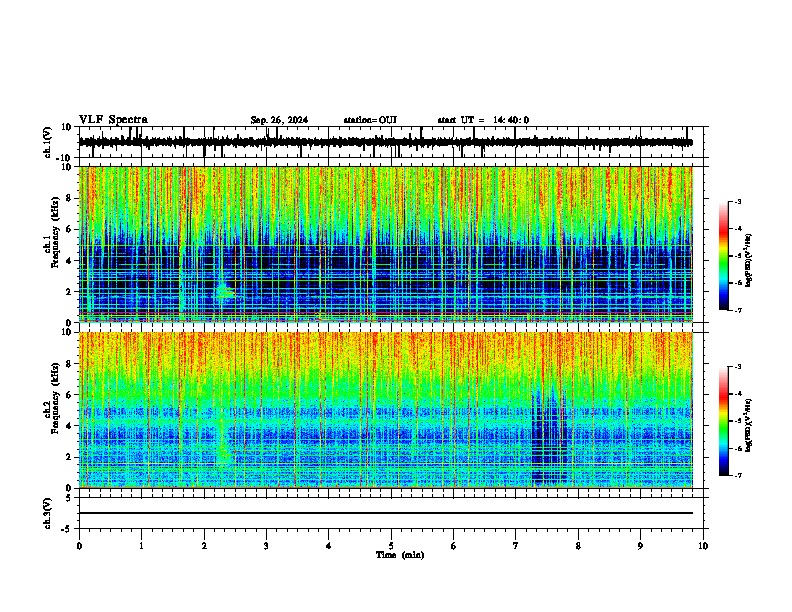Click the dark blue dropout in ch.2 spectrogram
792x612 pixels.
tap(550, 437)
